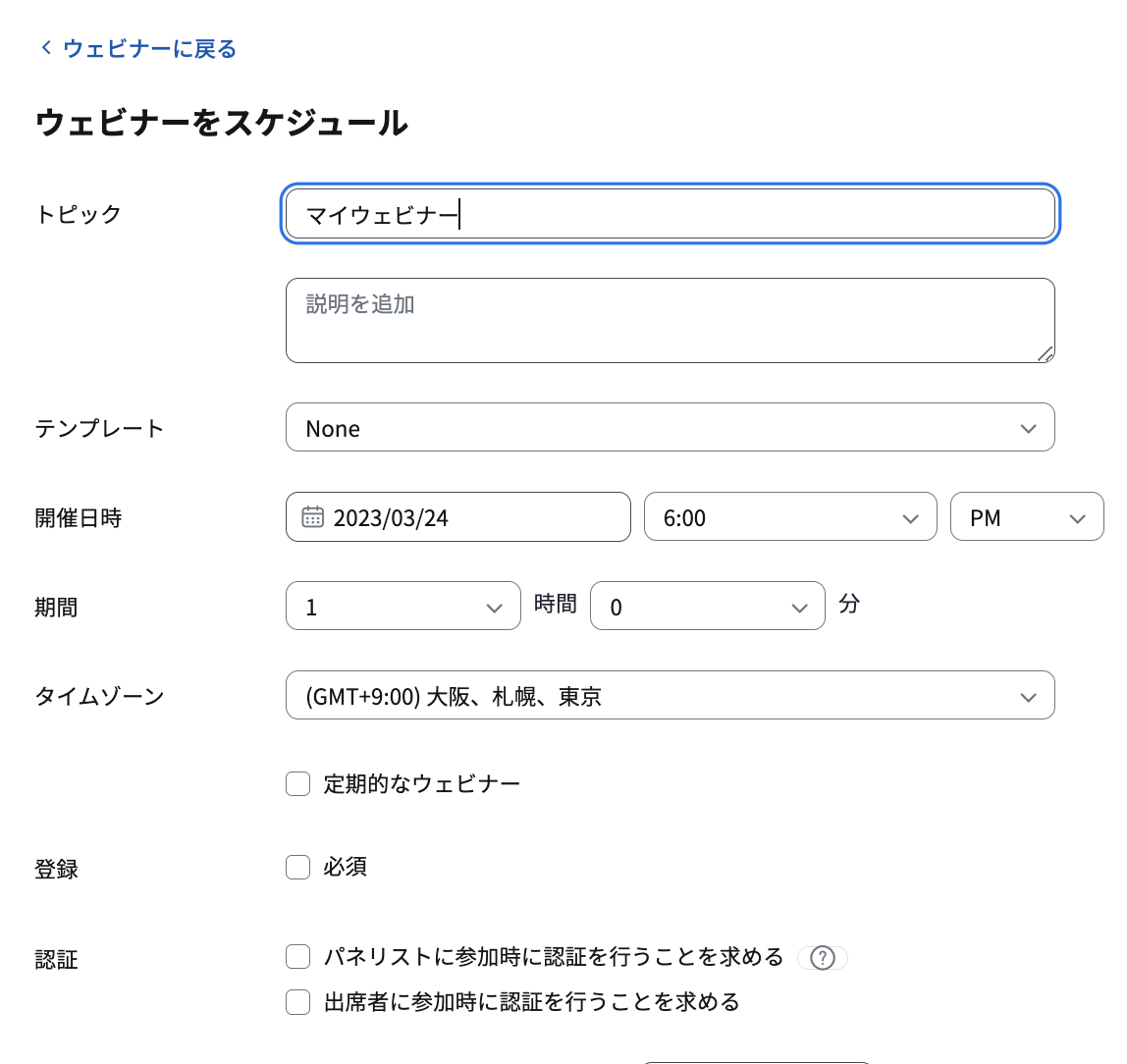This screenshot has width=1127, height=1064.
Task: Open the hours duration dropdown
Action: click(x=403, y=606)
